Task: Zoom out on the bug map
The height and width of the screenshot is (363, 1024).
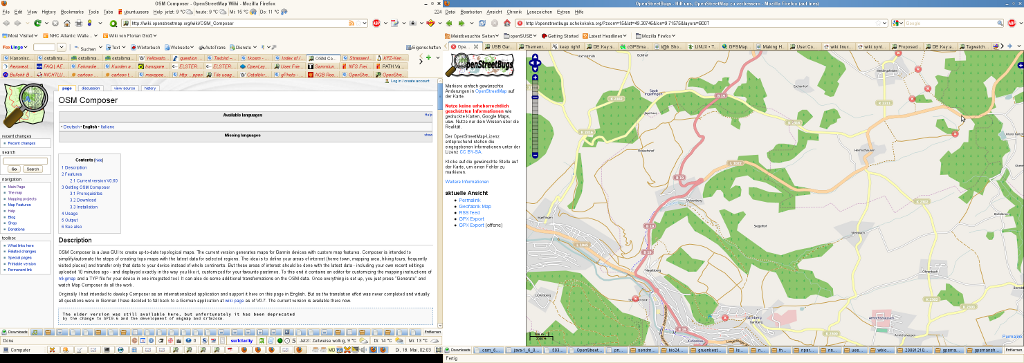Action: 535,155
